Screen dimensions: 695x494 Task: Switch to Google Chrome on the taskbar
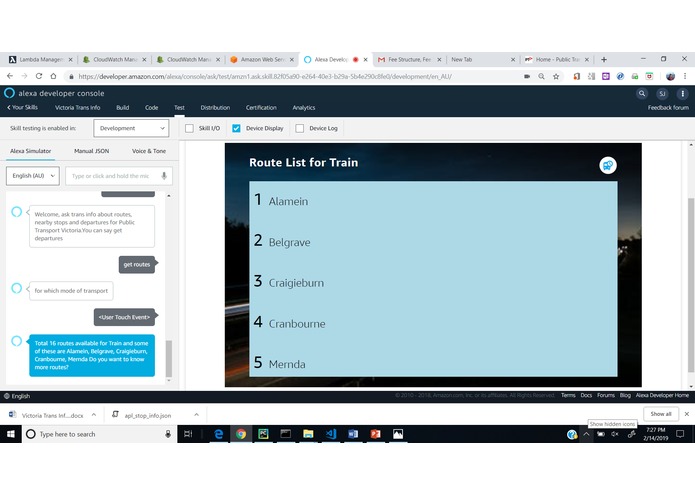(x=241, y=434)
